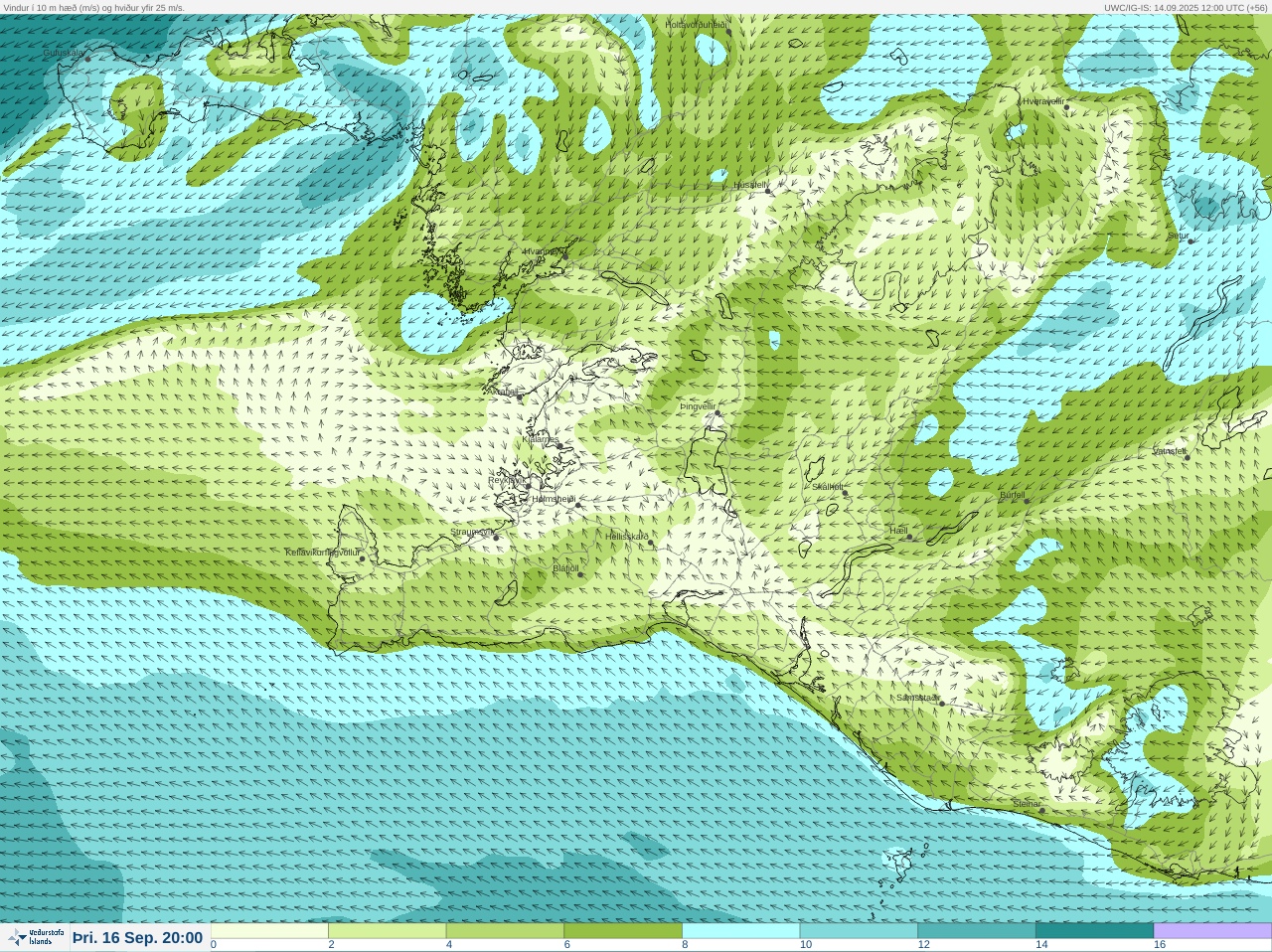
Task: Select the 12–14 m/s teal legend swatch
Action: [977, 931]
